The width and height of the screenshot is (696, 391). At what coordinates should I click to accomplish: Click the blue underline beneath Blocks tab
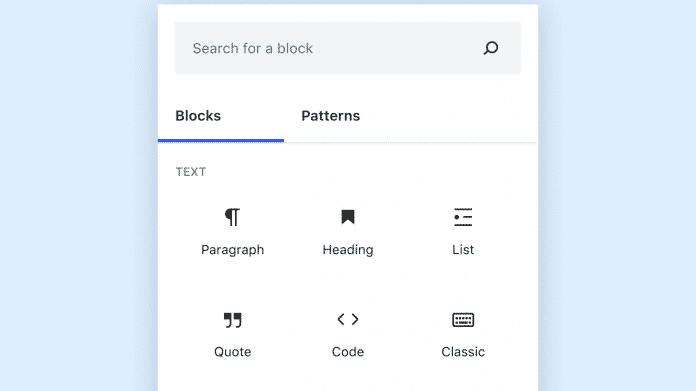[221, 141]
